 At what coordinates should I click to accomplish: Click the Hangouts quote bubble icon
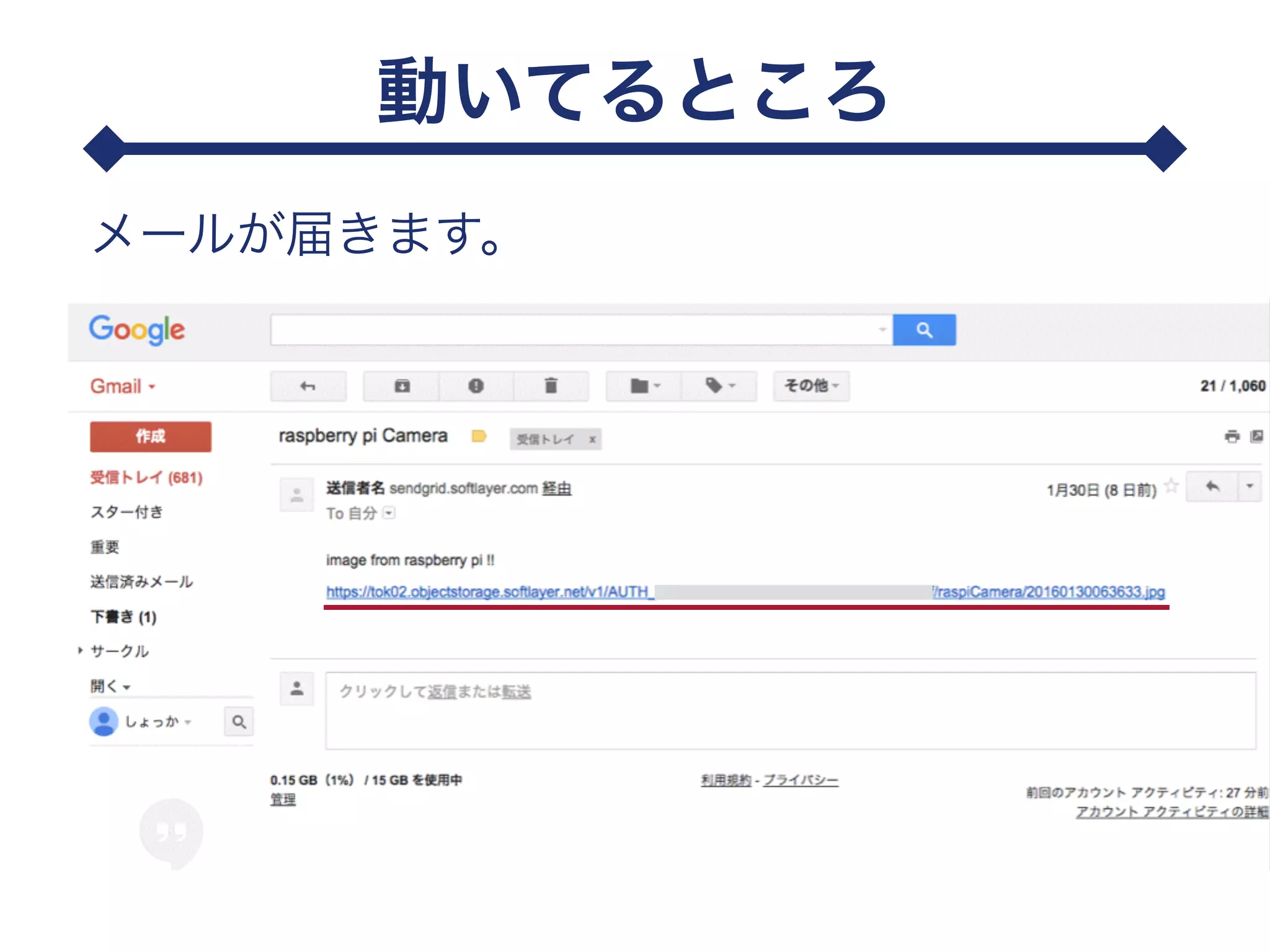(171, 833)
